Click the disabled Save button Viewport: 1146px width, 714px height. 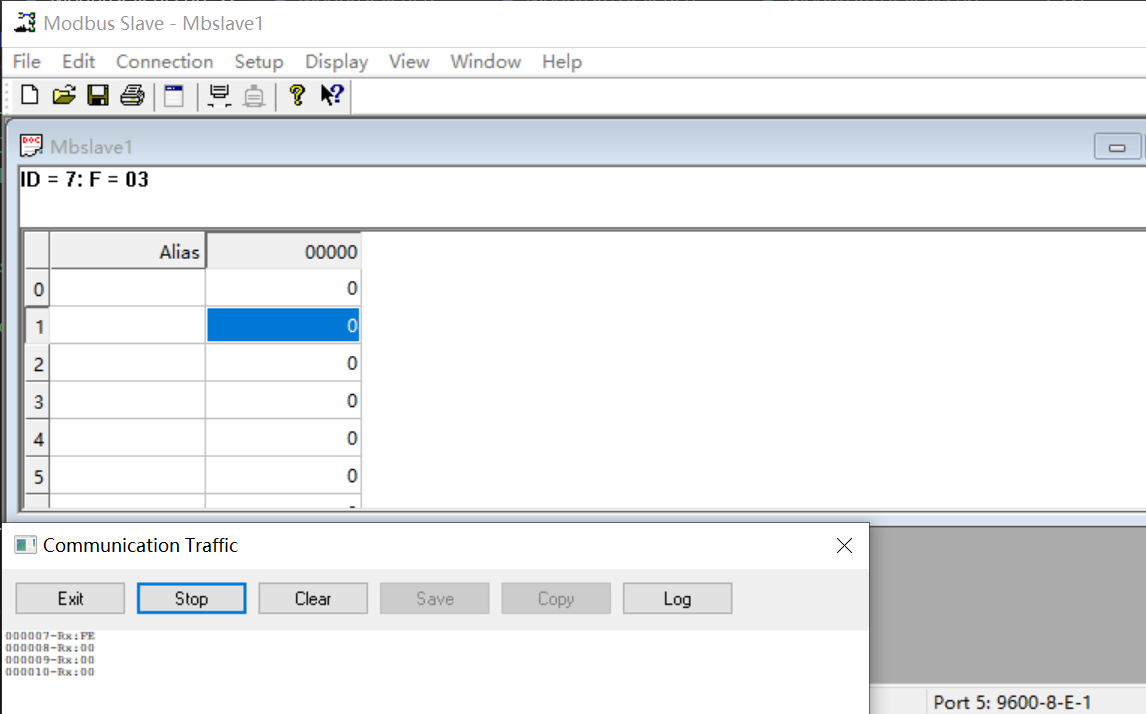[x=435, y=599]
